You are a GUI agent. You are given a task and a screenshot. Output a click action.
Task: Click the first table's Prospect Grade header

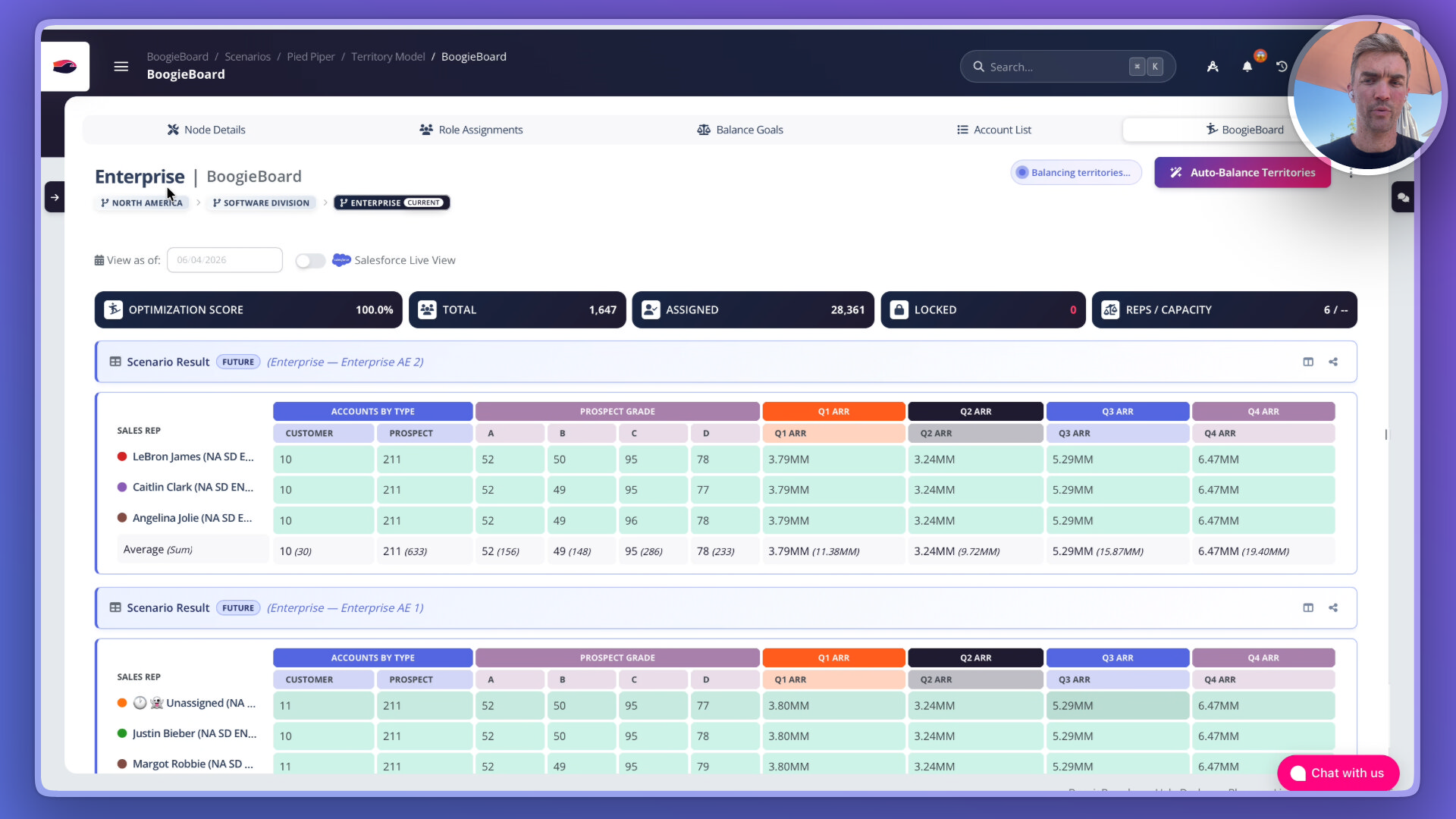pyautogui.click(x=617, y=411)
